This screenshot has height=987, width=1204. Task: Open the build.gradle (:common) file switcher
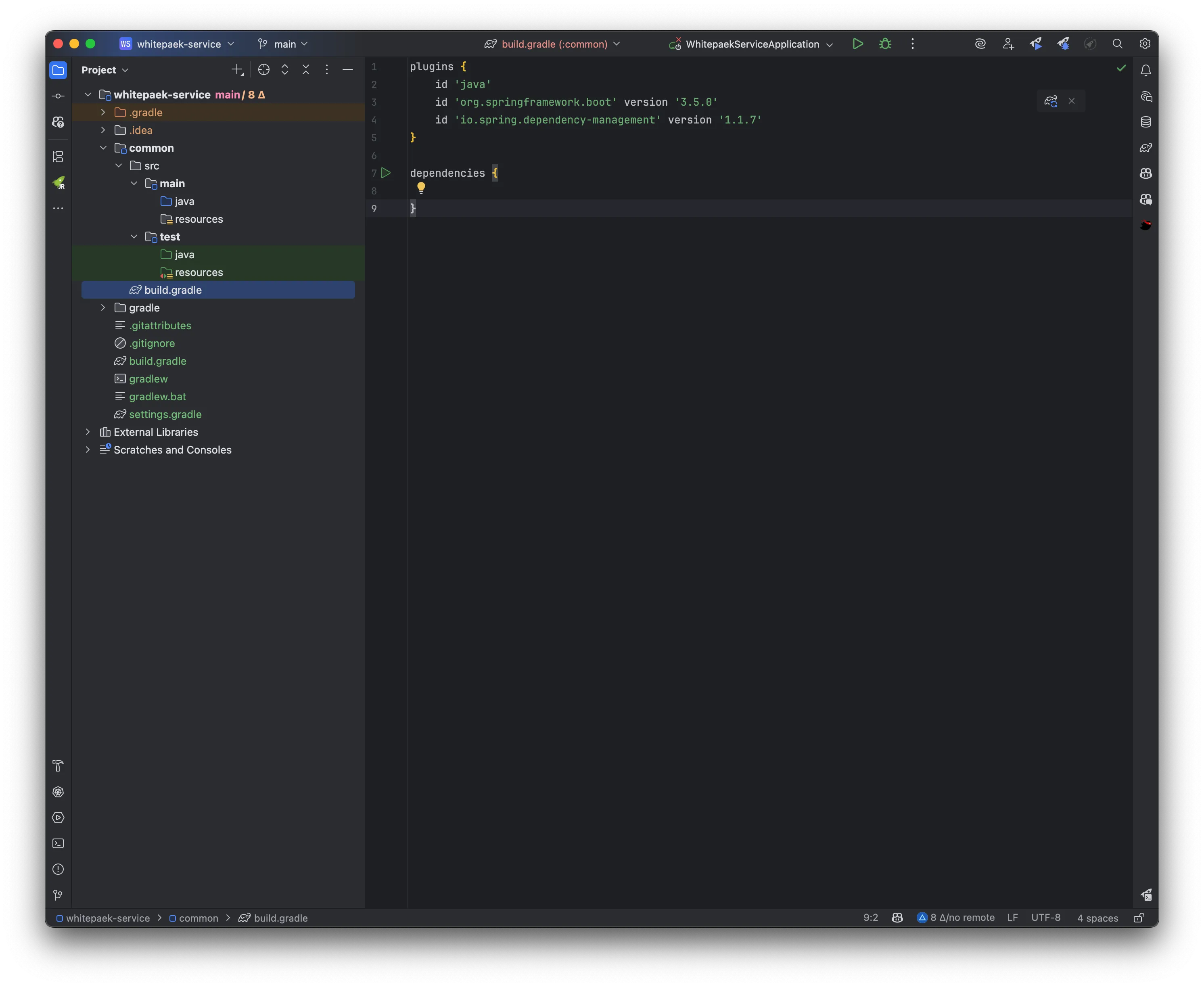[x=552, y=44]
